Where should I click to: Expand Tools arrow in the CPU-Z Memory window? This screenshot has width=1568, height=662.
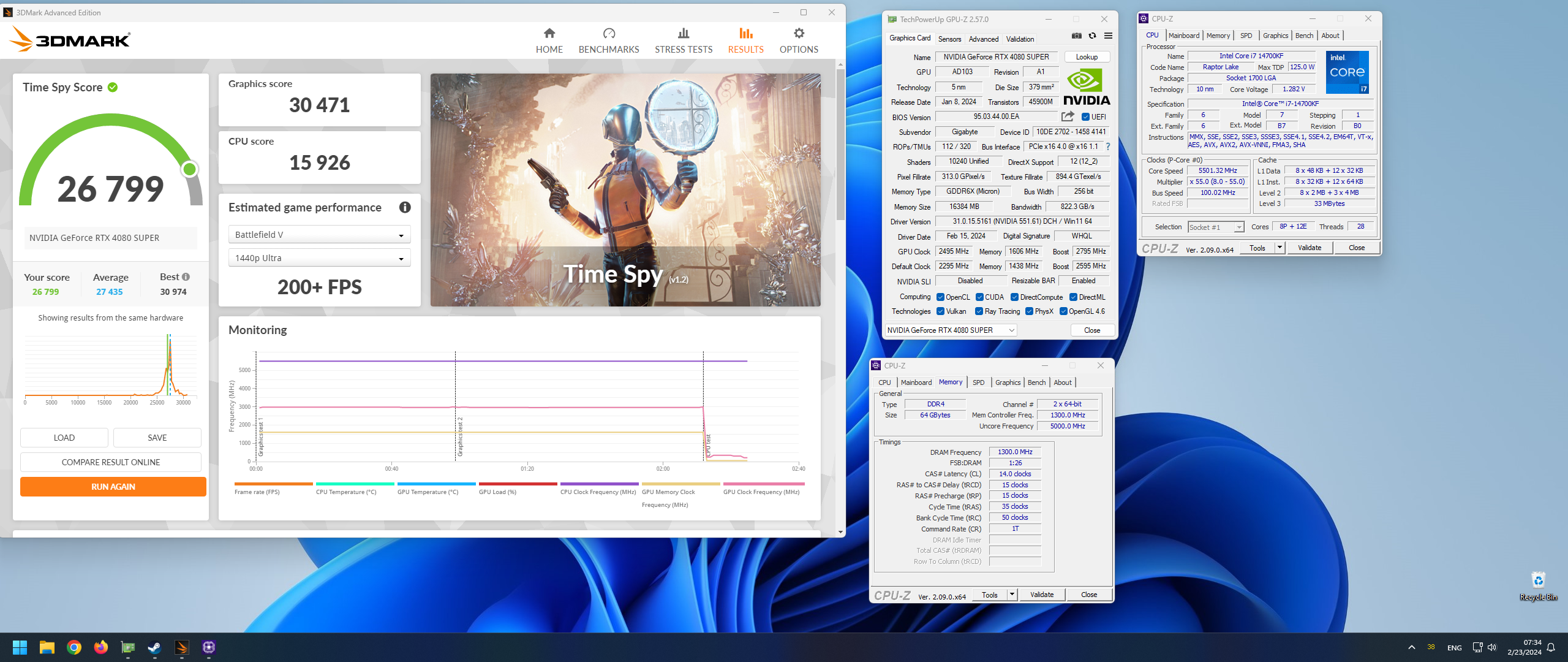click(1012, 595)
